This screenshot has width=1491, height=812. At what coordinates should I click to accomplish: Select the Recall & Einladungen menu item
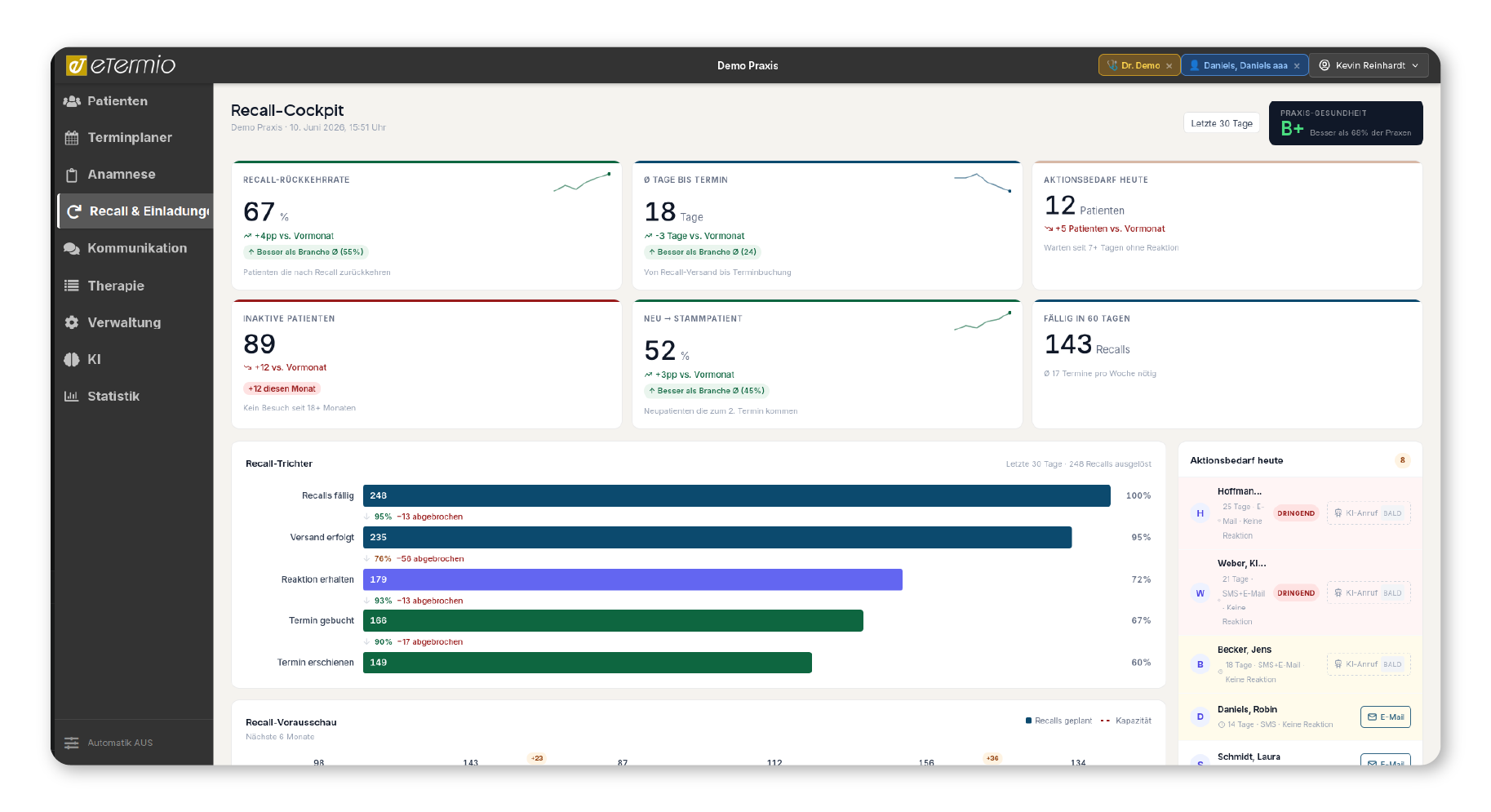point(135,211)
